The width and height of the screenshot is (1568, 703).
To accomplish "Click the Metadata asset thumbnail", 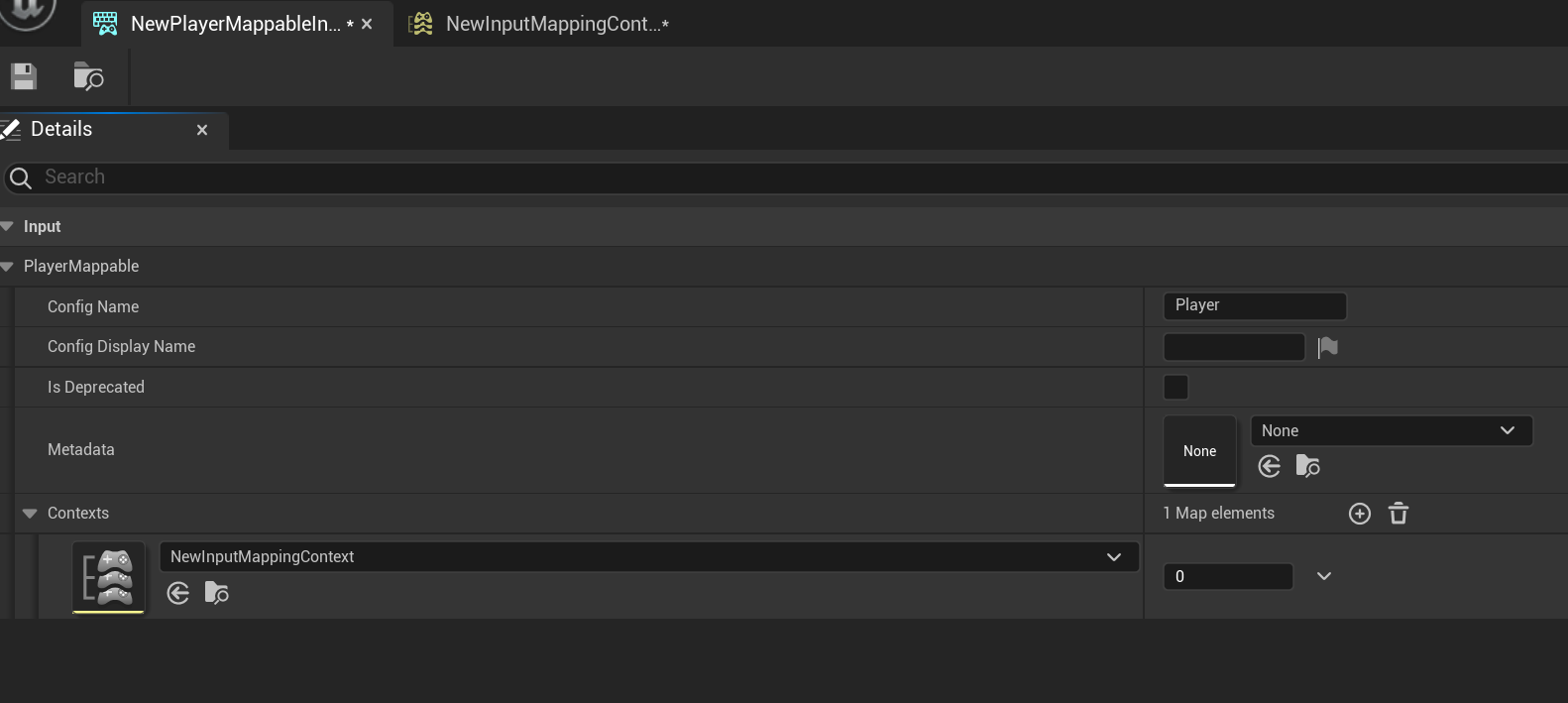I will [1199, 451].
